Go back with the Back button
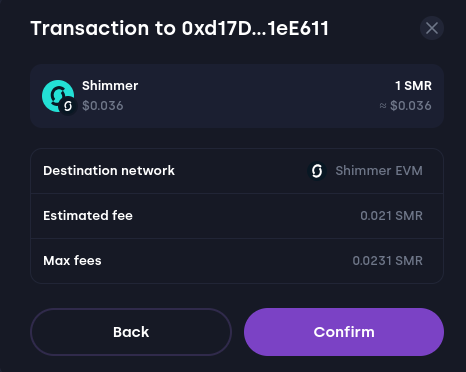This screenshot has width=466, height=372. point(131,332)
